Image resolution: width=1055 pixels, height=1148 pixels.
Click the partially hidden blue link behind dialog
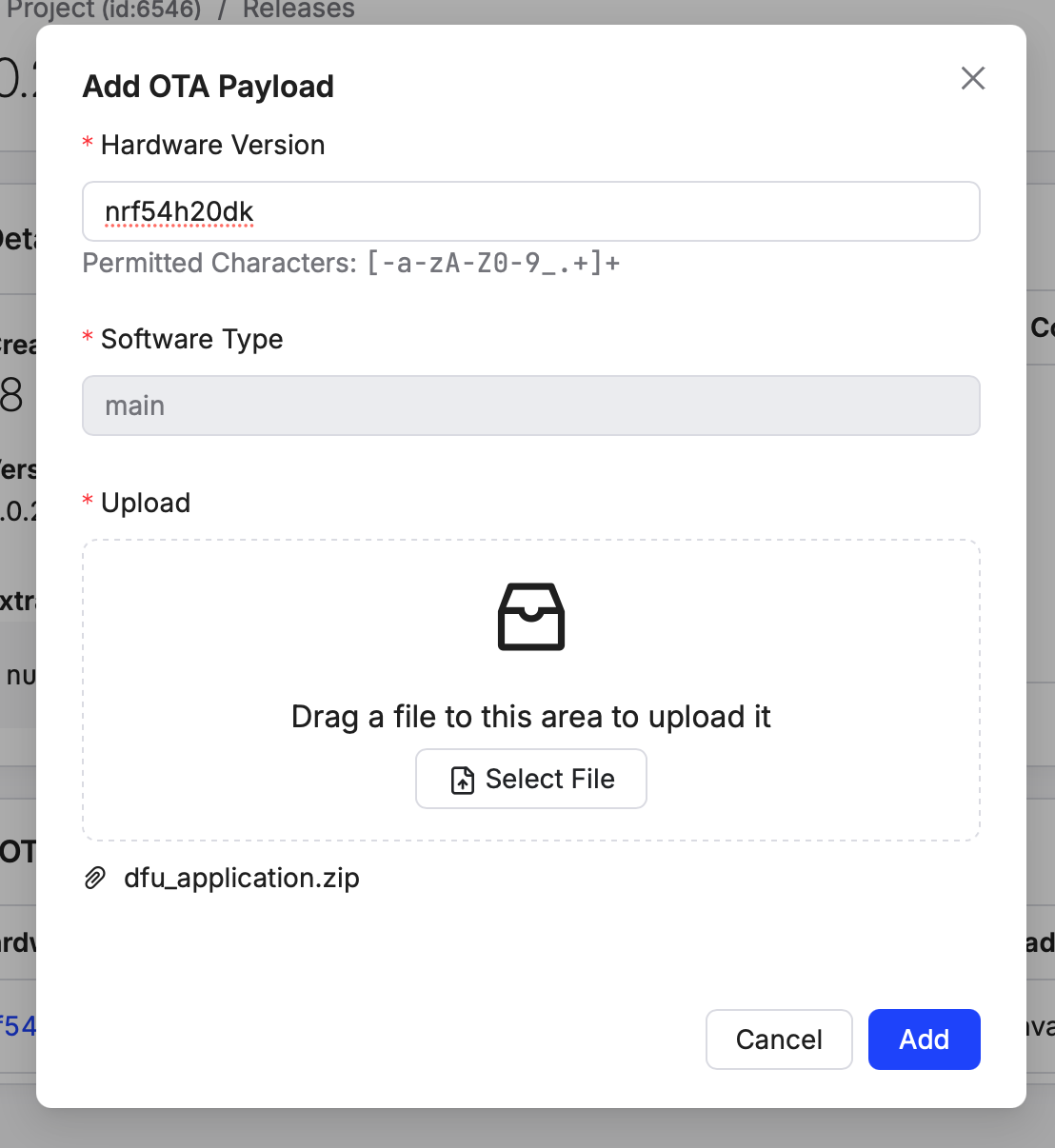tap(18, 1026)
